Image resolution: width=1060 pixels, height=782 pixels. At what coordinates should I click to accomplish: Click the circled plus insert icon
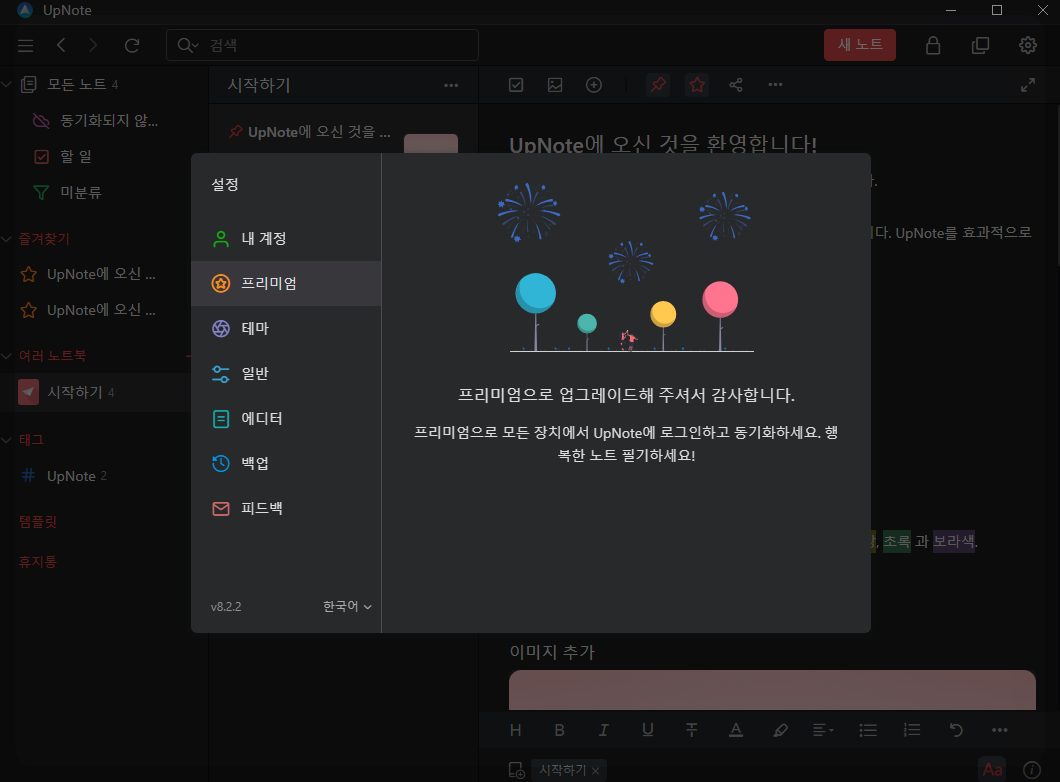pyautogui.click(x=594, y=84)
